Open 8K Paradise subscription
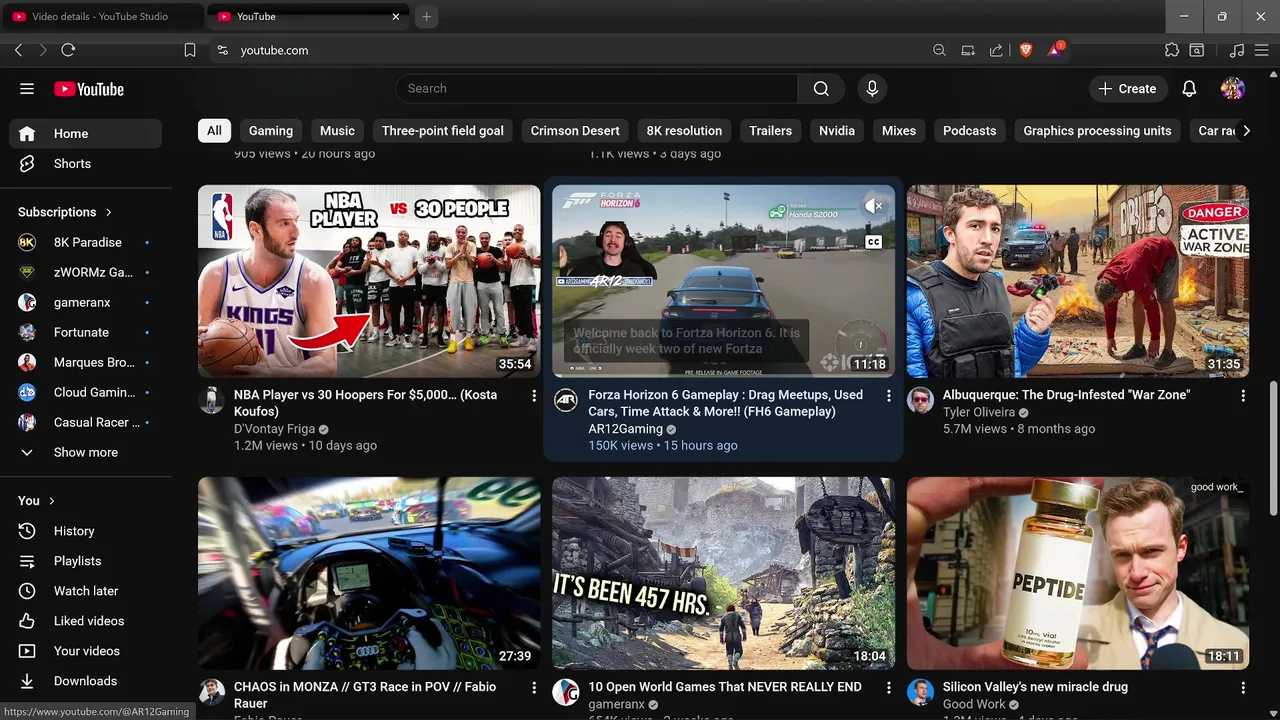Viewport: 1280px width, 720px height. click(85, 242)
